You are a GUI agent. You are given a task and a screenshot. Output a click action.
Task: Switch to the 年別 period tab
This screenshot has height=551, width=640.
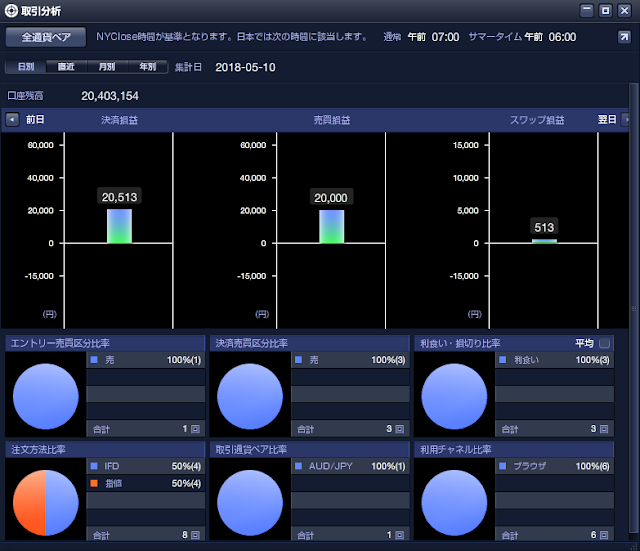point(148,67)
